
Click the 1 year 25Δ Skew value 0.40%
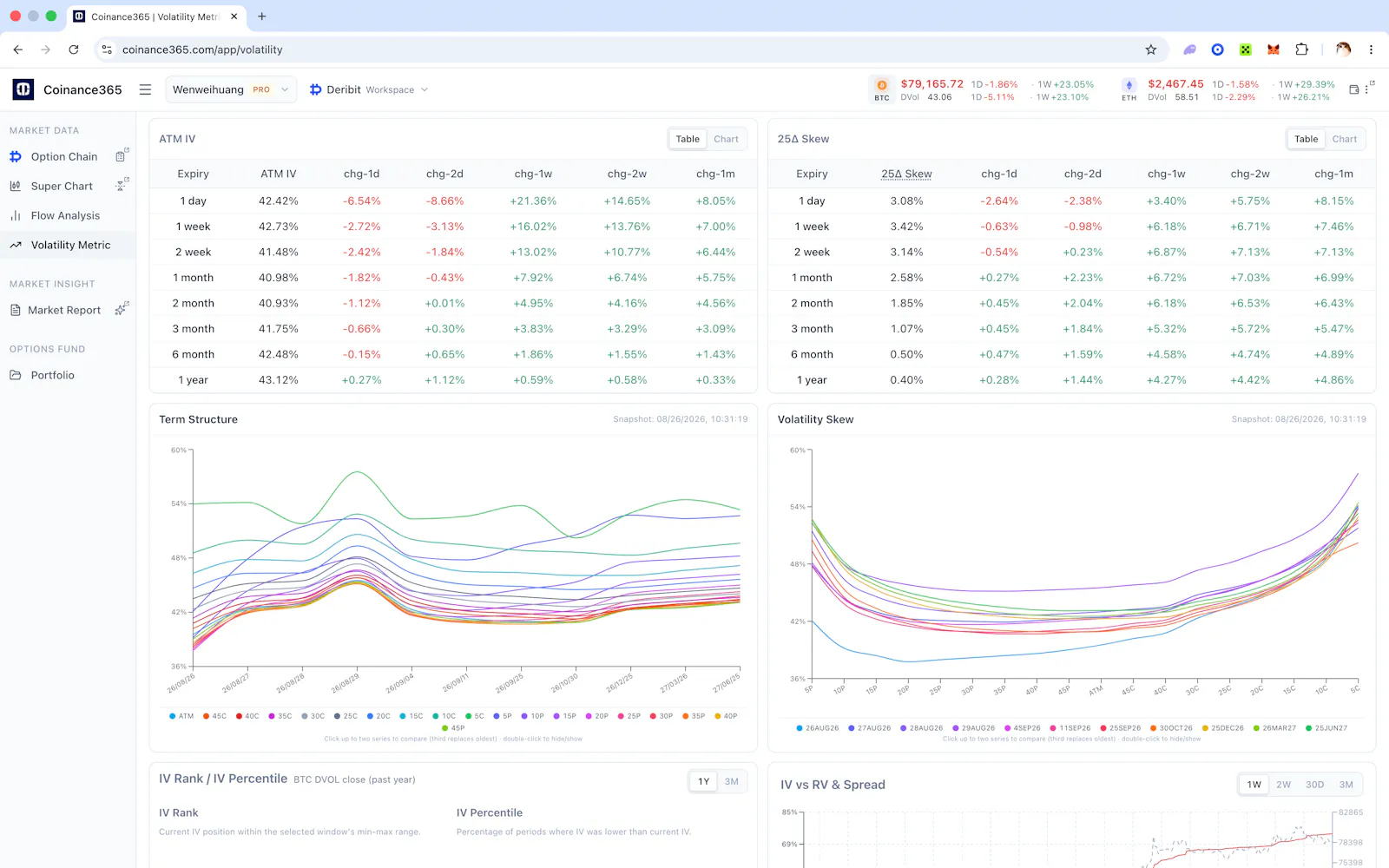(x=906, y=380)
